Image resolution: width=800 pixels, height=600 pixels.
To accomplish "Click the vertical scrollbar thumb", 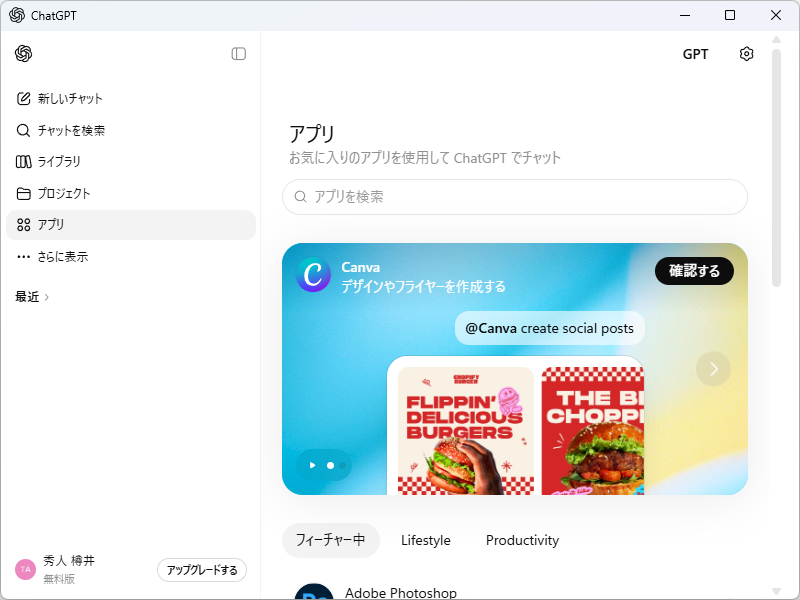I will pos(777,168).
